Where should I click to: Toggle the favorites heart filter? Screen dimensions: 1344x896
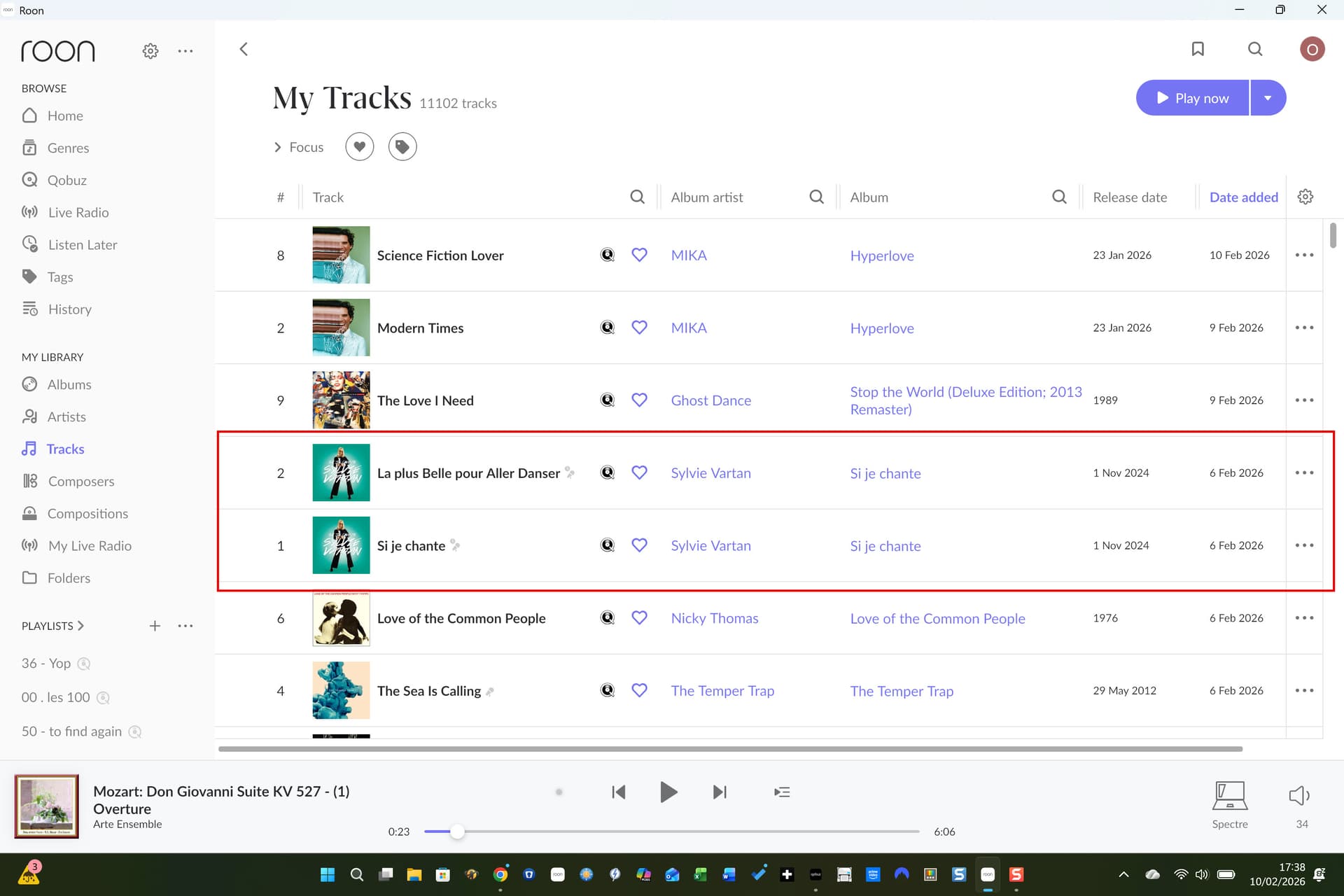coord(359,147)
